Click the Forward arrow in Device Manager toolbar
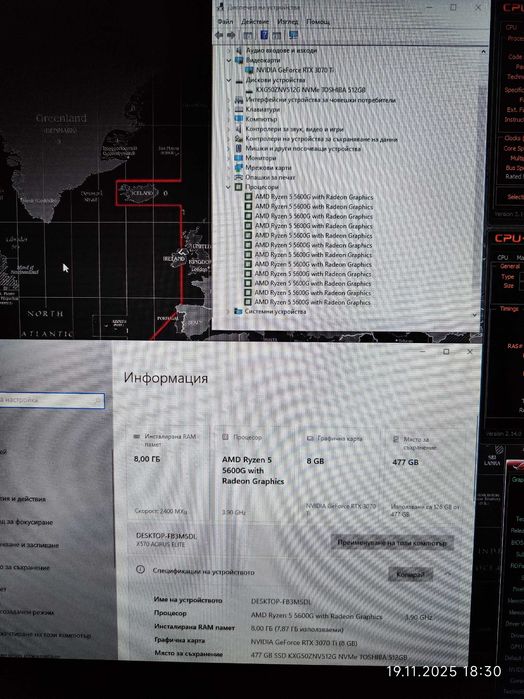 pyautogui.click(x=231, y=35)
